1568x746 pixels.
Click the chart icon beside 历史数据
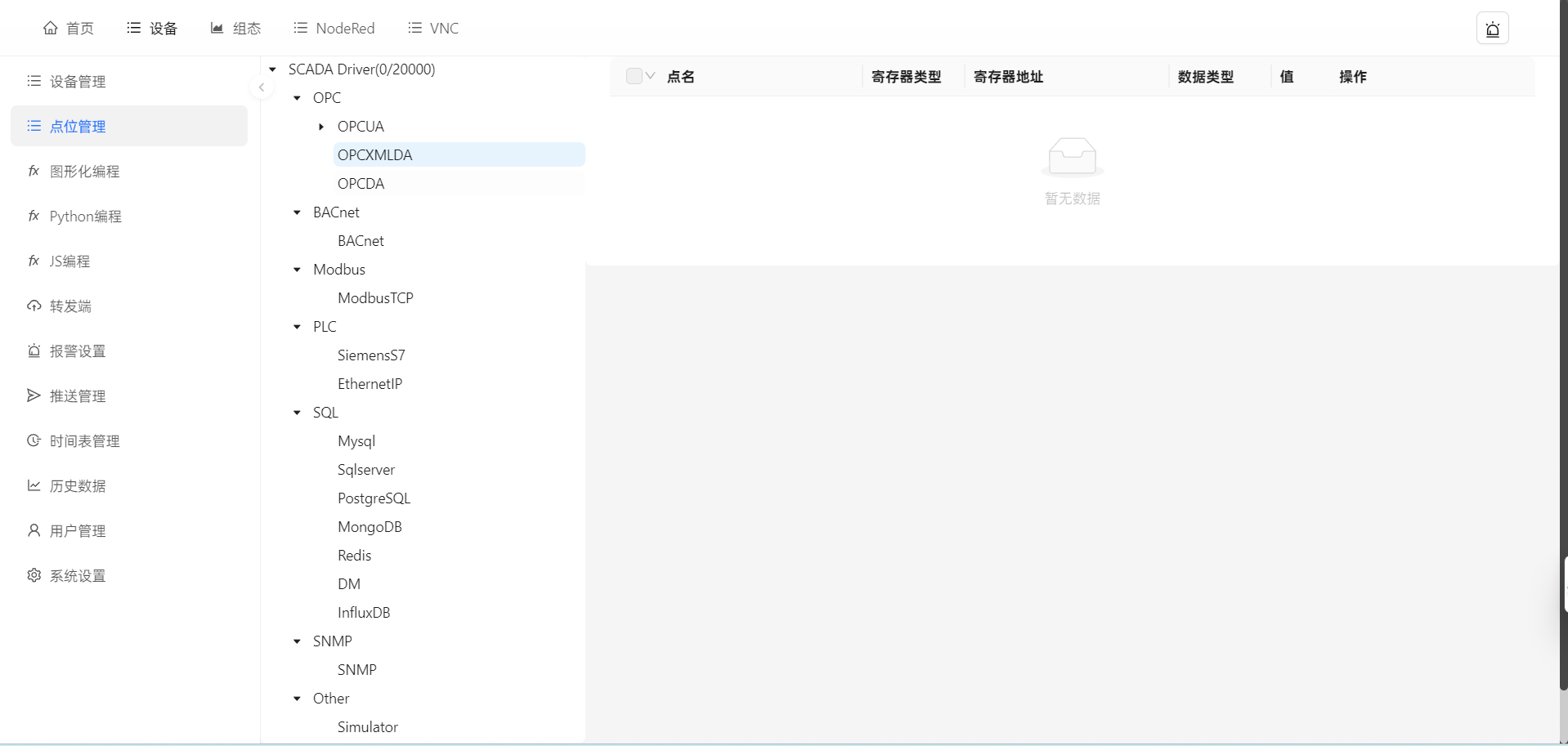[34, 485]
